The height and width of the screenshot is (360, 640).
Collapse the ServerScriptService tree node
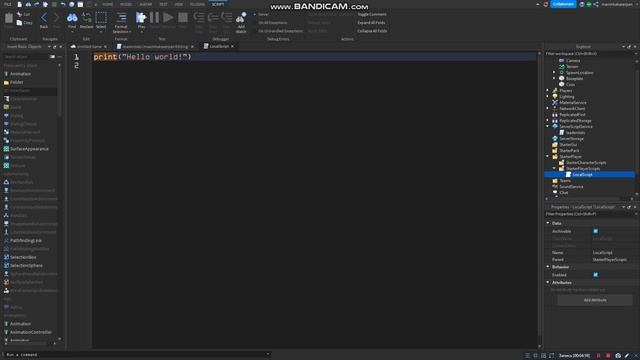click(548, 126)
